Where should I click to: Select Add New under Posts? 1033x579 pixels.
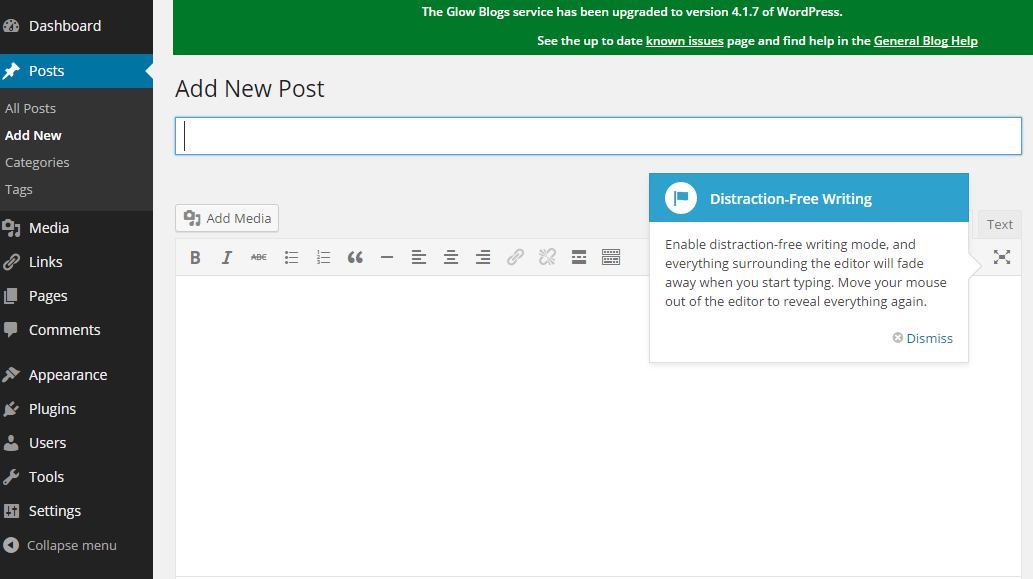(33, 135)
